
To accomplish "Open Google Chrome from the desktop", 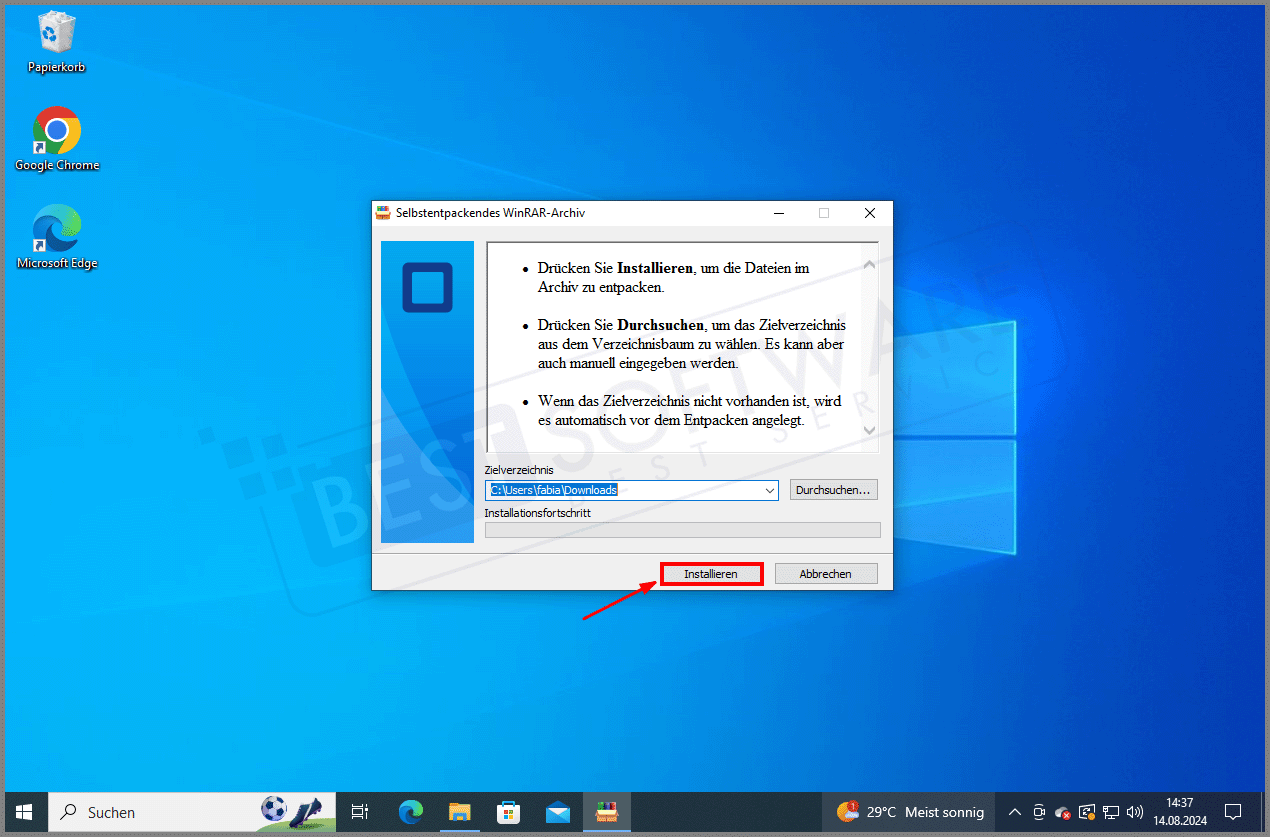I will pyautogui.click(x=56, y=130).
